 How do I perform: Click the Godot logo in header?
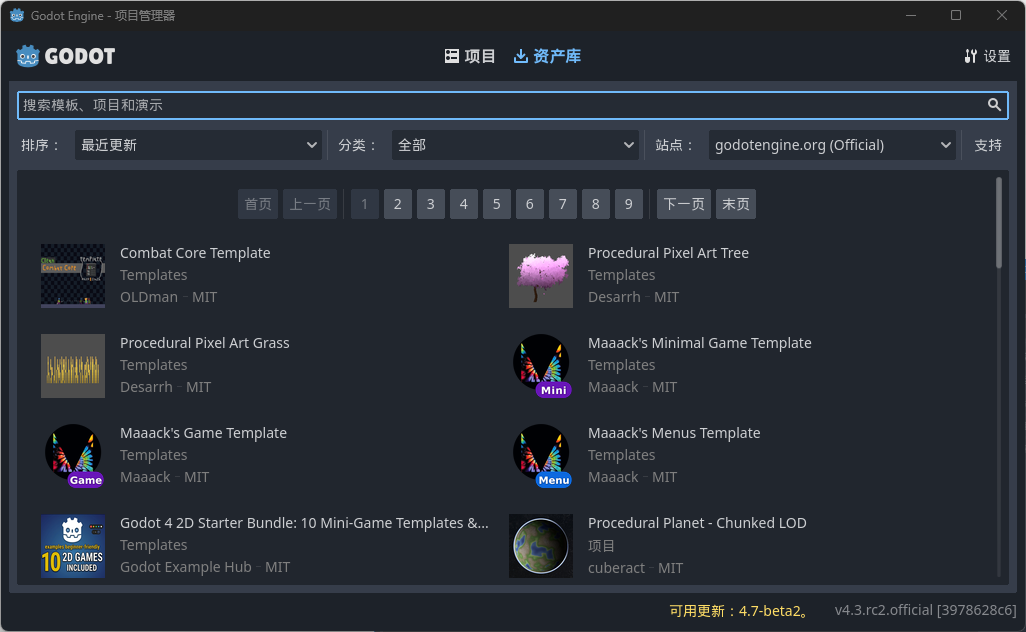(x=65, y=56)
